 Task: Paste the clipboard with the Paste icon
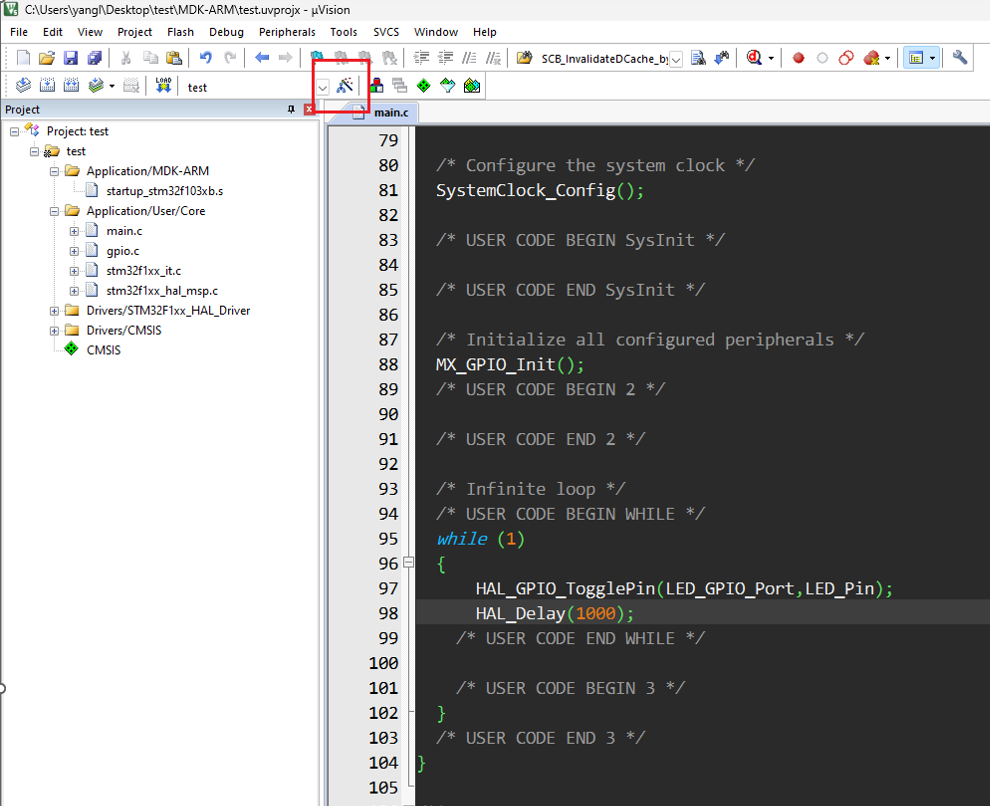pos(174,58)
